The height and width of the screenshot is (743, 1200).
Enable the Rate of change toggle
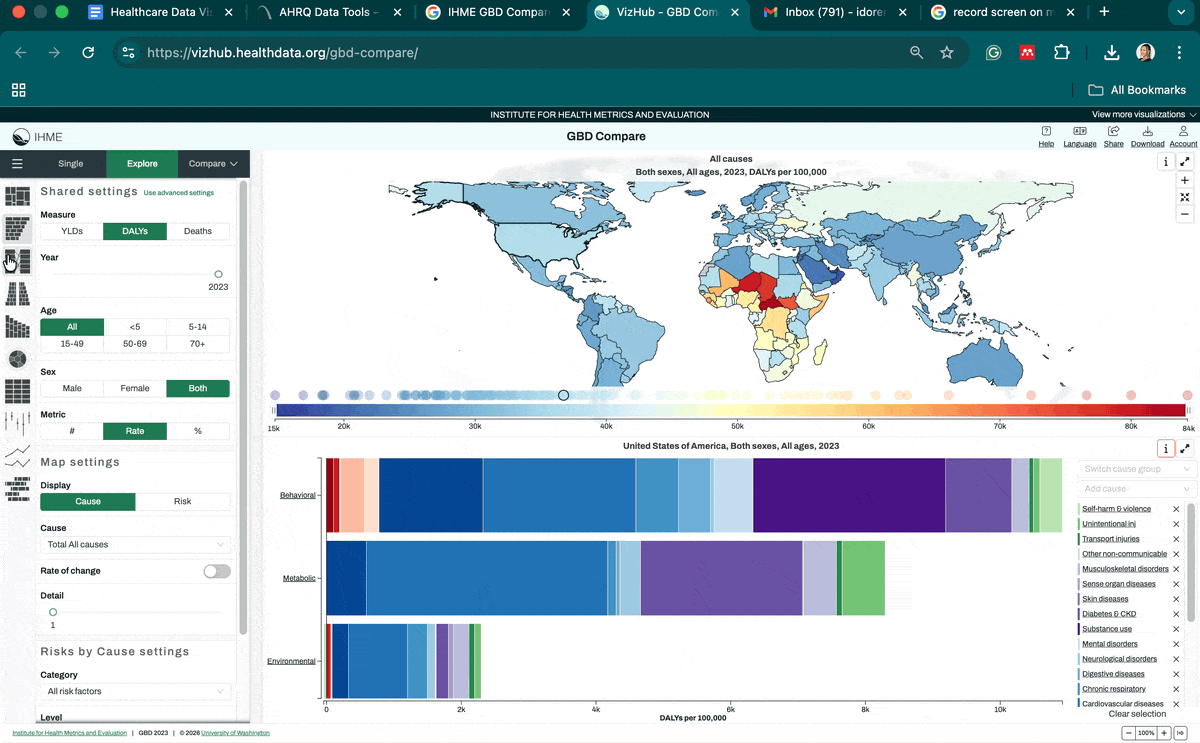pyautogui.click(x=216, y=570)
